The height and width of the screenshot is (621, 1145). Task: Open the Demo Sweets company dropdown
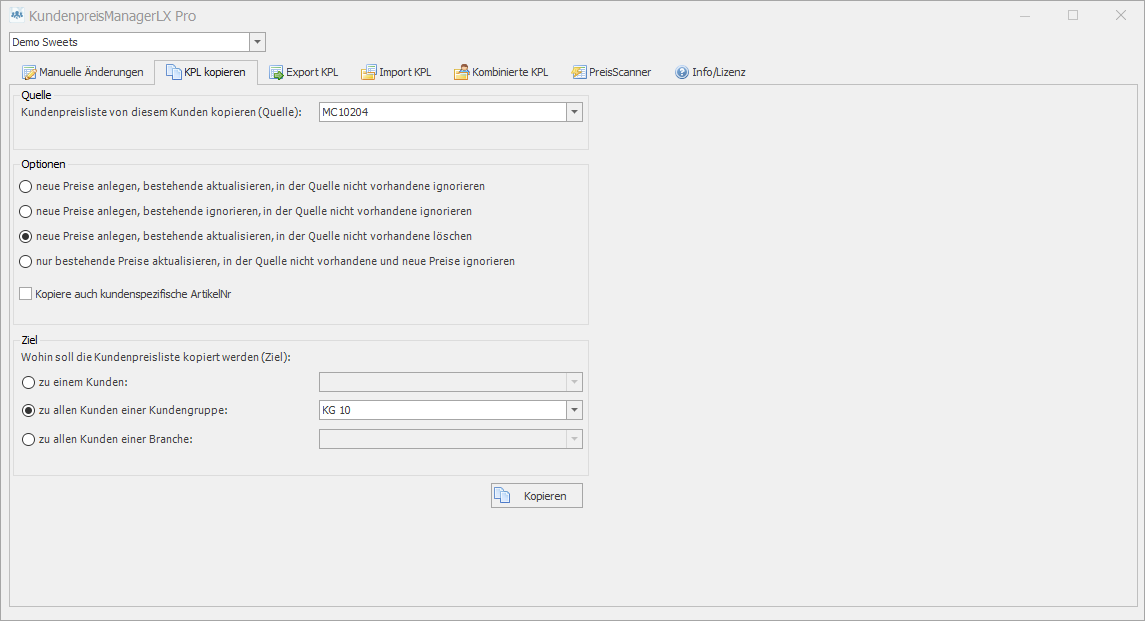point(257,42)
